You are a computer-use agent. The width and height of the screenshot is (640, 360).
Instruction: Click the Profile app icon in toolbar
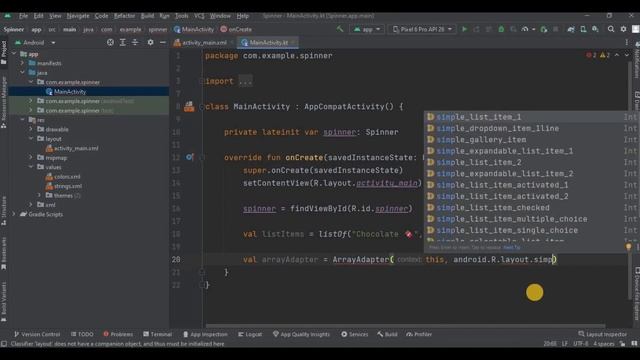pyautogui.click(x=525, y=29)
